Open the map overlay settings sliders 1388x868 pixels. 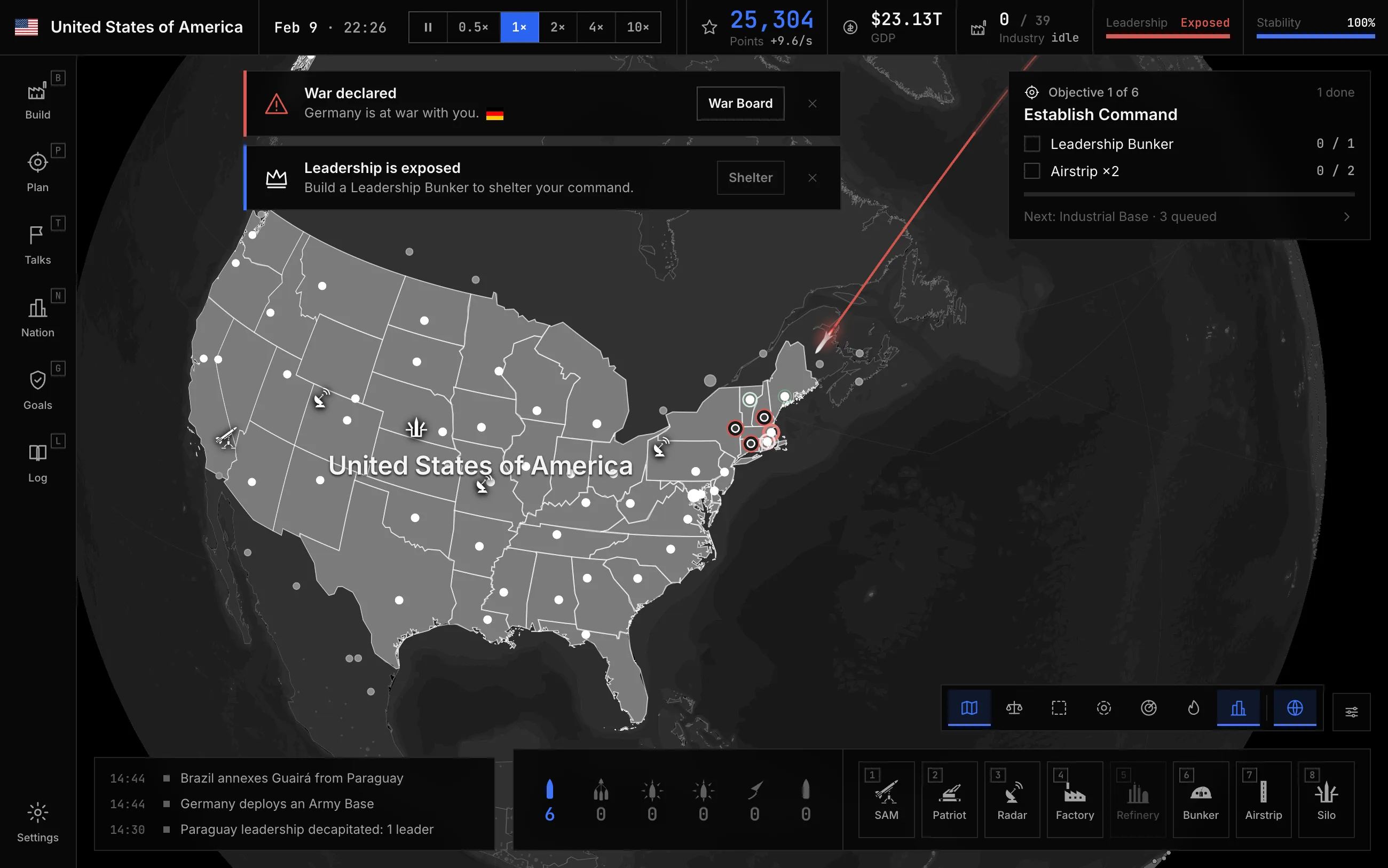pos(1351,712)
